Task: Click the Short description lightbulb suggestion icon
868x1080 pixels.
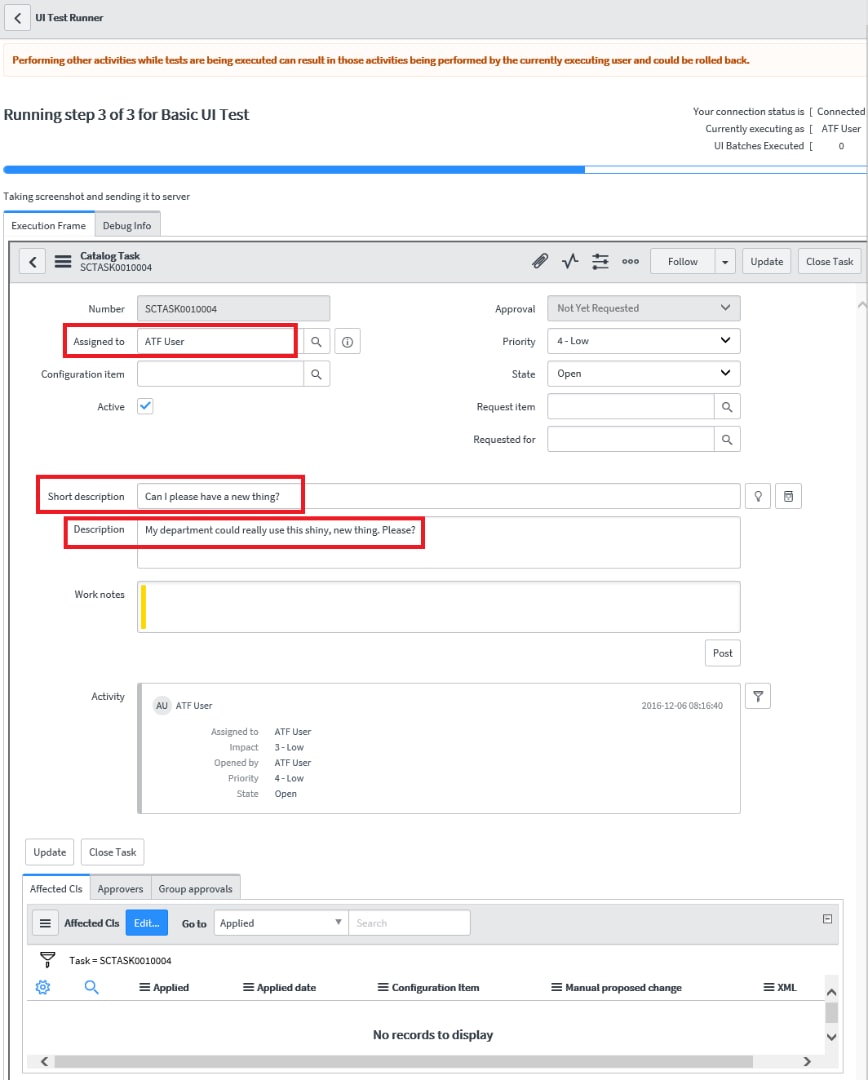Action: pos(758,496)
